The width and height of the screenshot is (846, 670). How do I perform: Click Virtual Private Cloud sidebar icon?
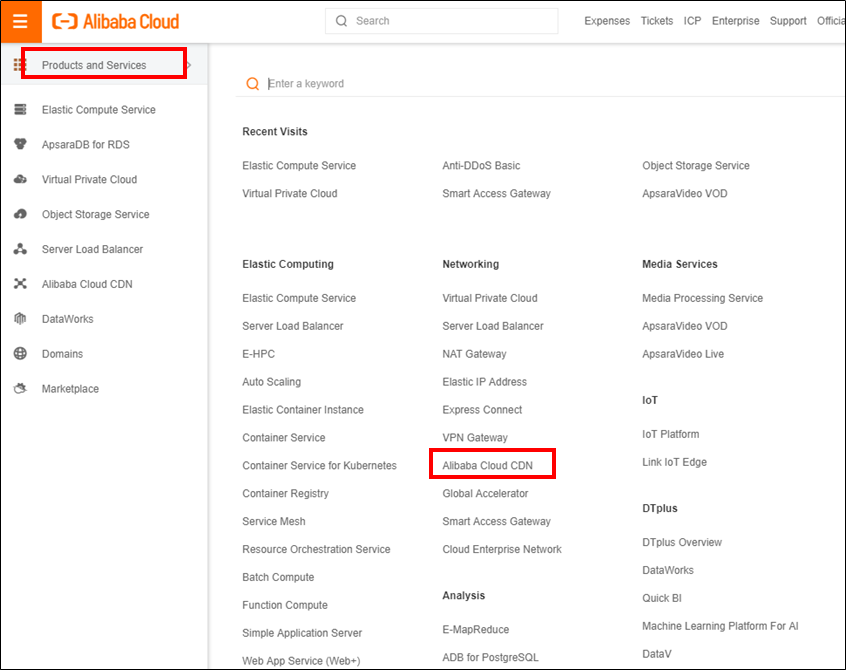20,180
